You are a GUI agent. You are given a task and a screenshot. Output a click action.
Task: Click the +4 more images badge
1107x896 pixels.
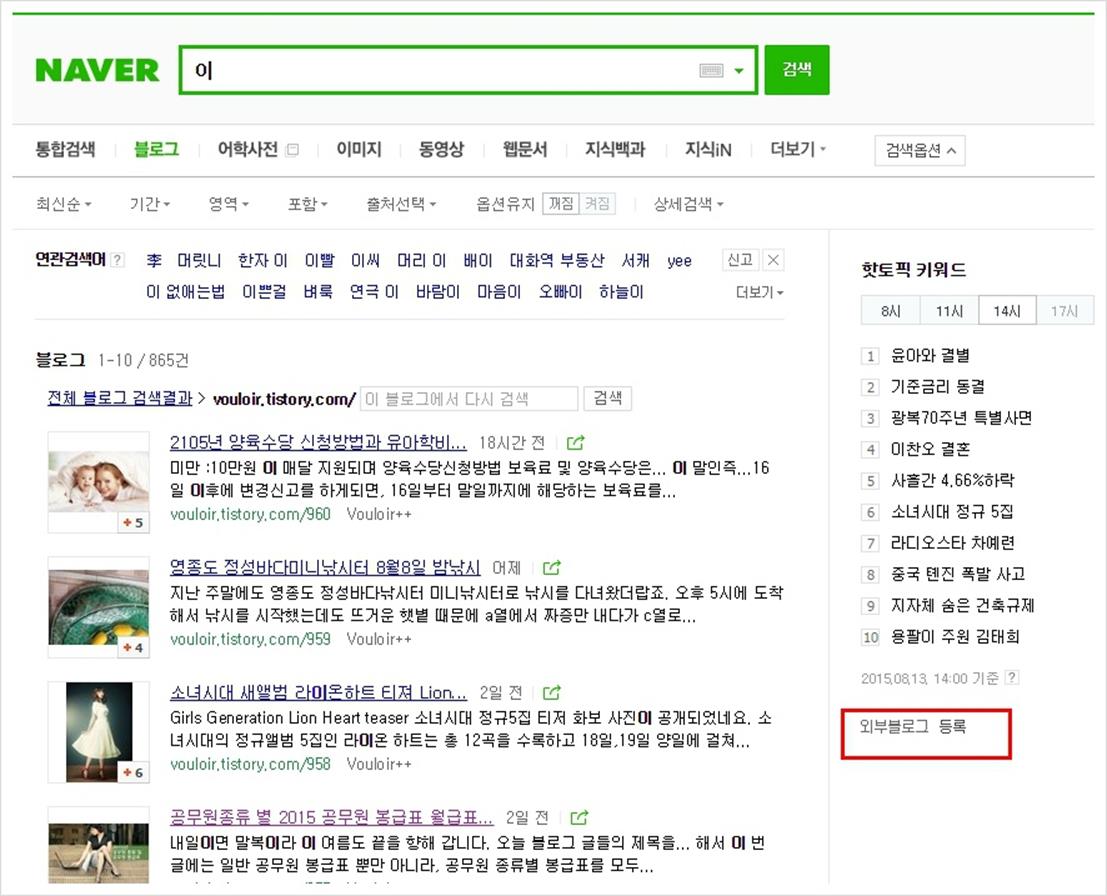(133, 647)
